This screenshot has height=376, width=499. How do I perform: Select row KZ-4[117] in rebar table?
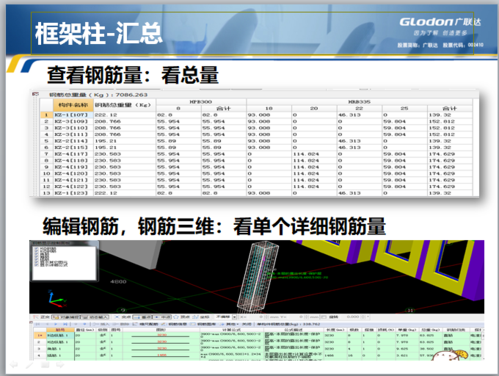click(256, 154)
